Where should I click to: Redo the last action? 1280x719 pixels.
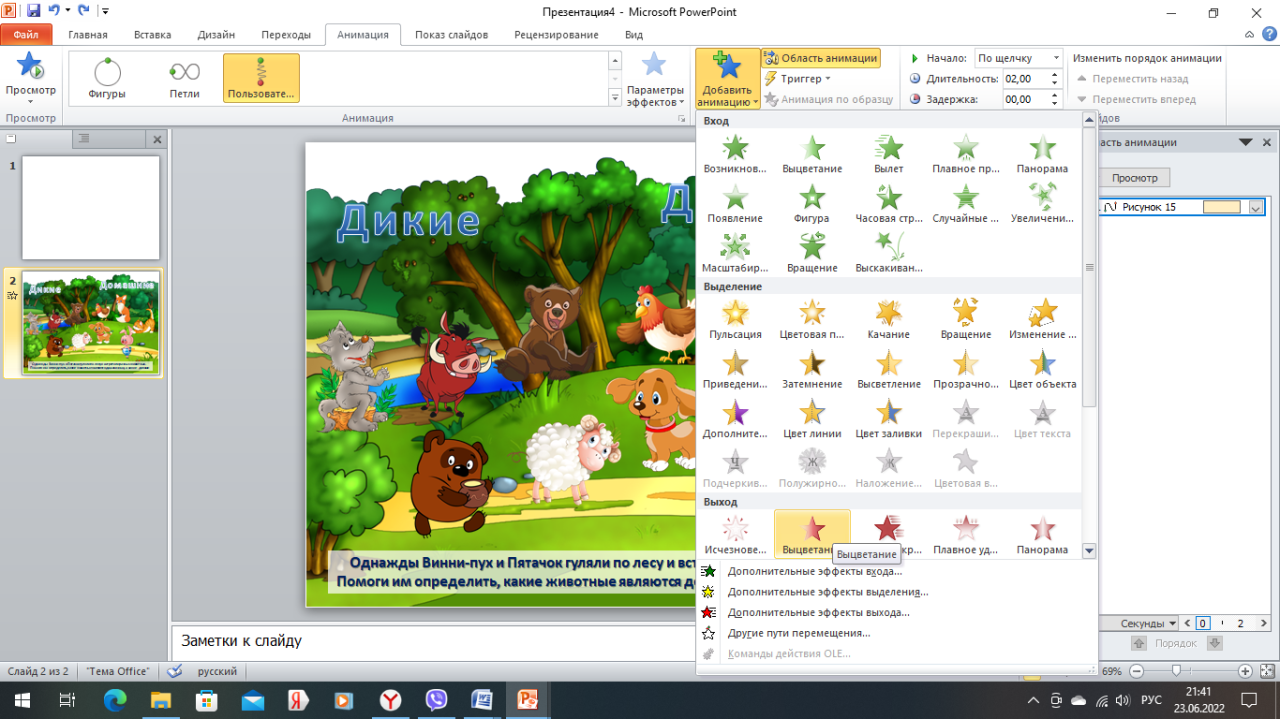(x=84, y=11)
